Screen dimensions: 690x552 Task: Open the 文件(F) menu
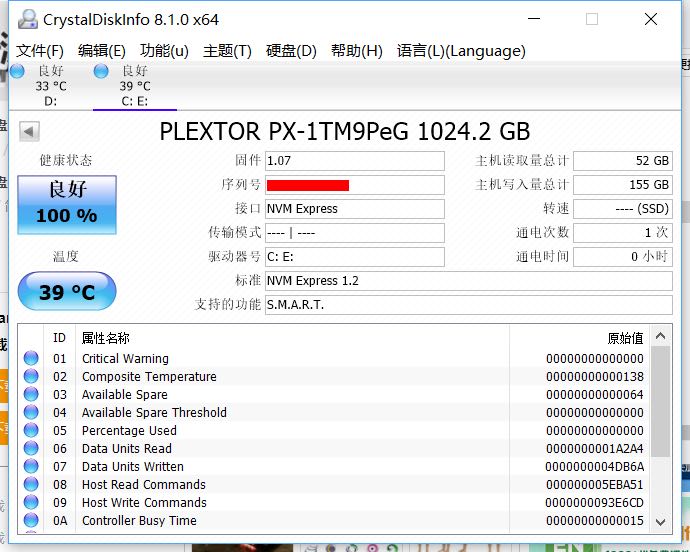click(40, 51)
